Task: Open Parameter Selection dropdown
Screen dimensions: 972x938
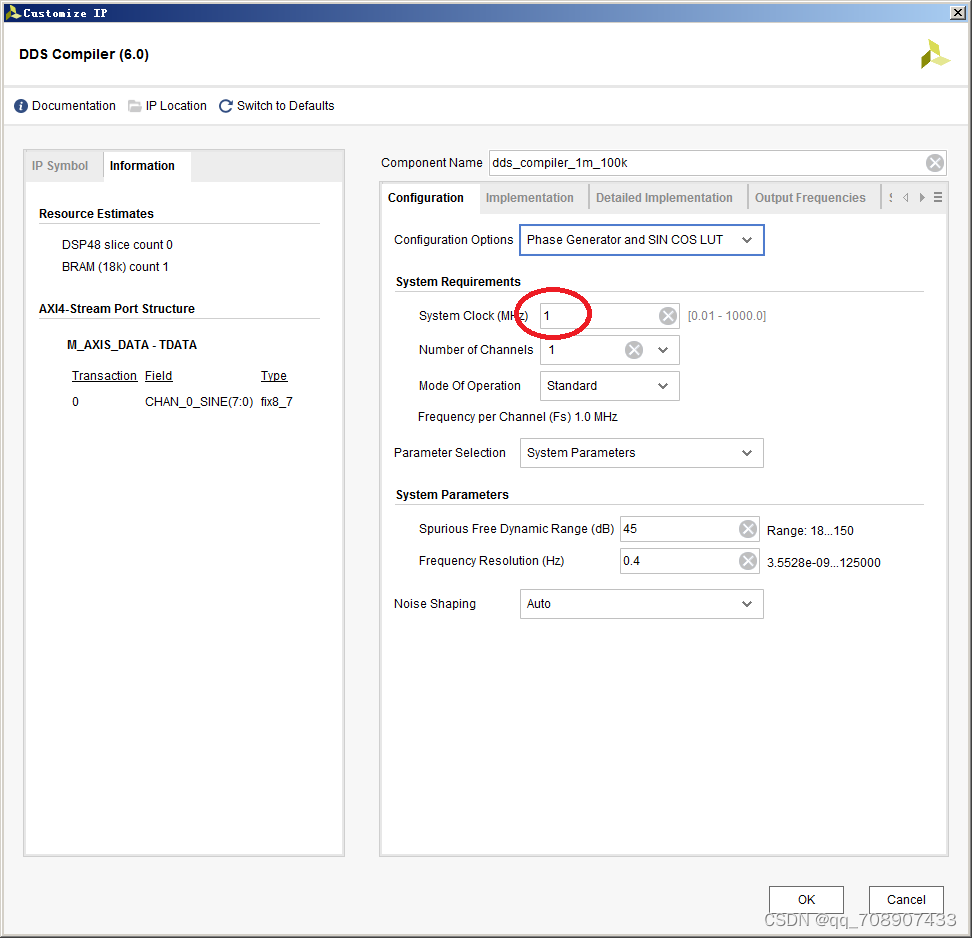Action: click(642, 453)
